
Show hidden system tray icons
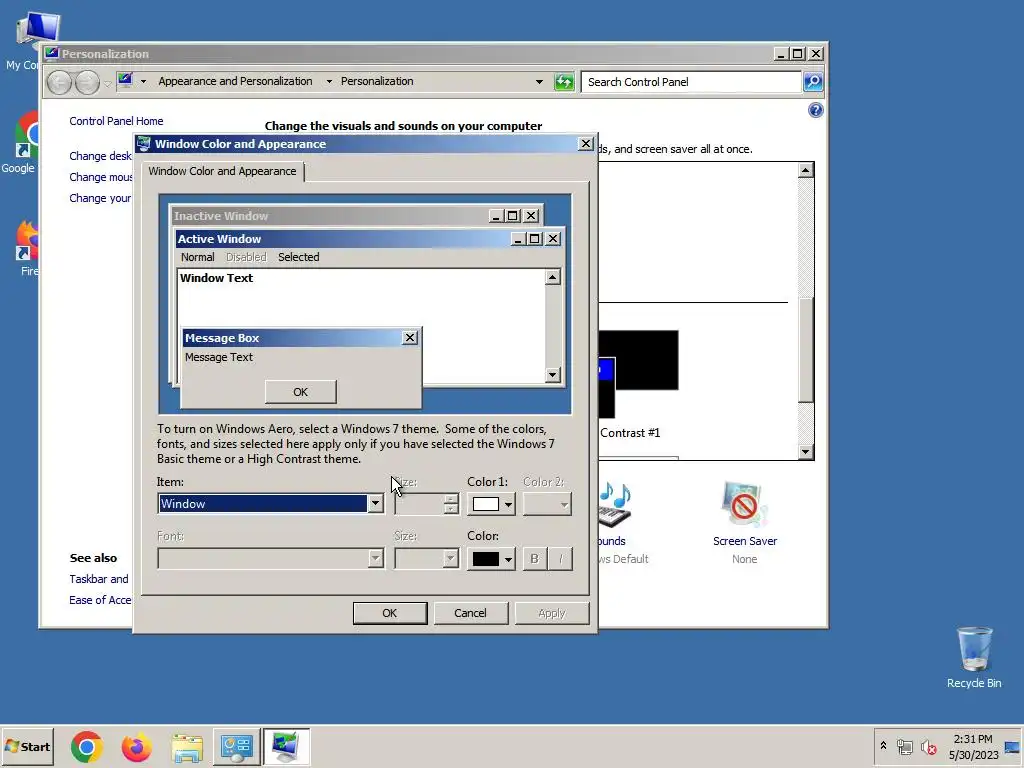pos(883,746)
